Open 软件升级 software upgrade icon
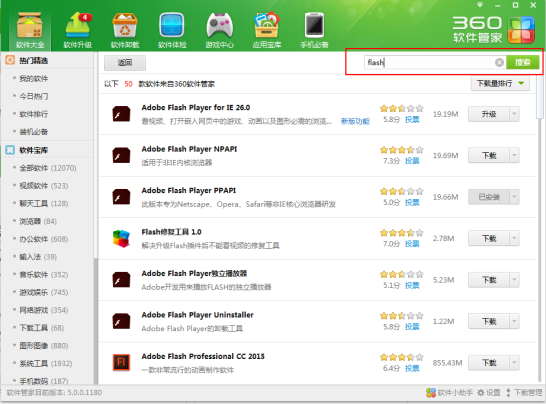Screen dimensions: 546x404 (x=78, y=30)
